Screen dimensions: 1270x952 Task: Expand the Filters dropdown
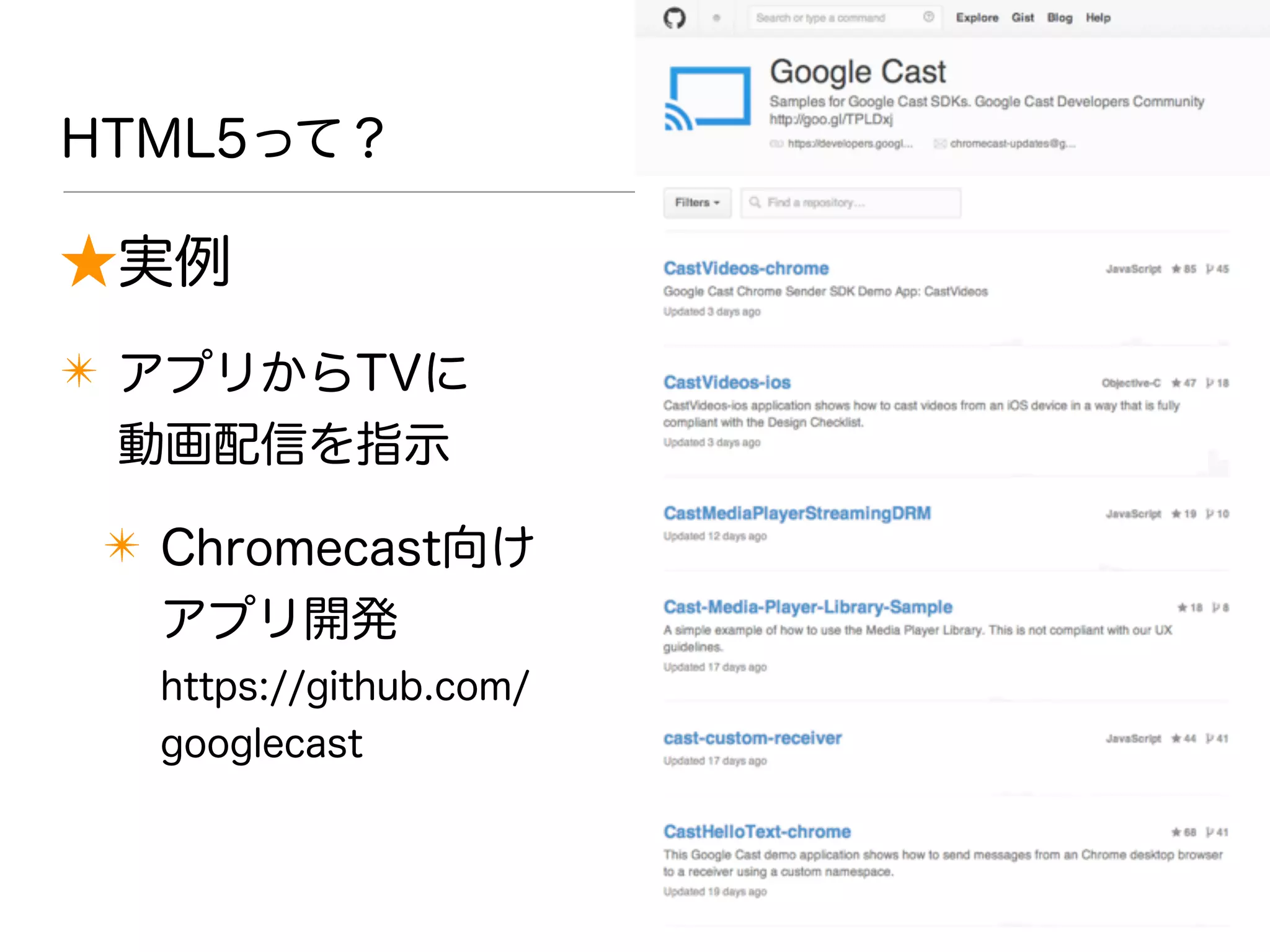pos(698,203)
